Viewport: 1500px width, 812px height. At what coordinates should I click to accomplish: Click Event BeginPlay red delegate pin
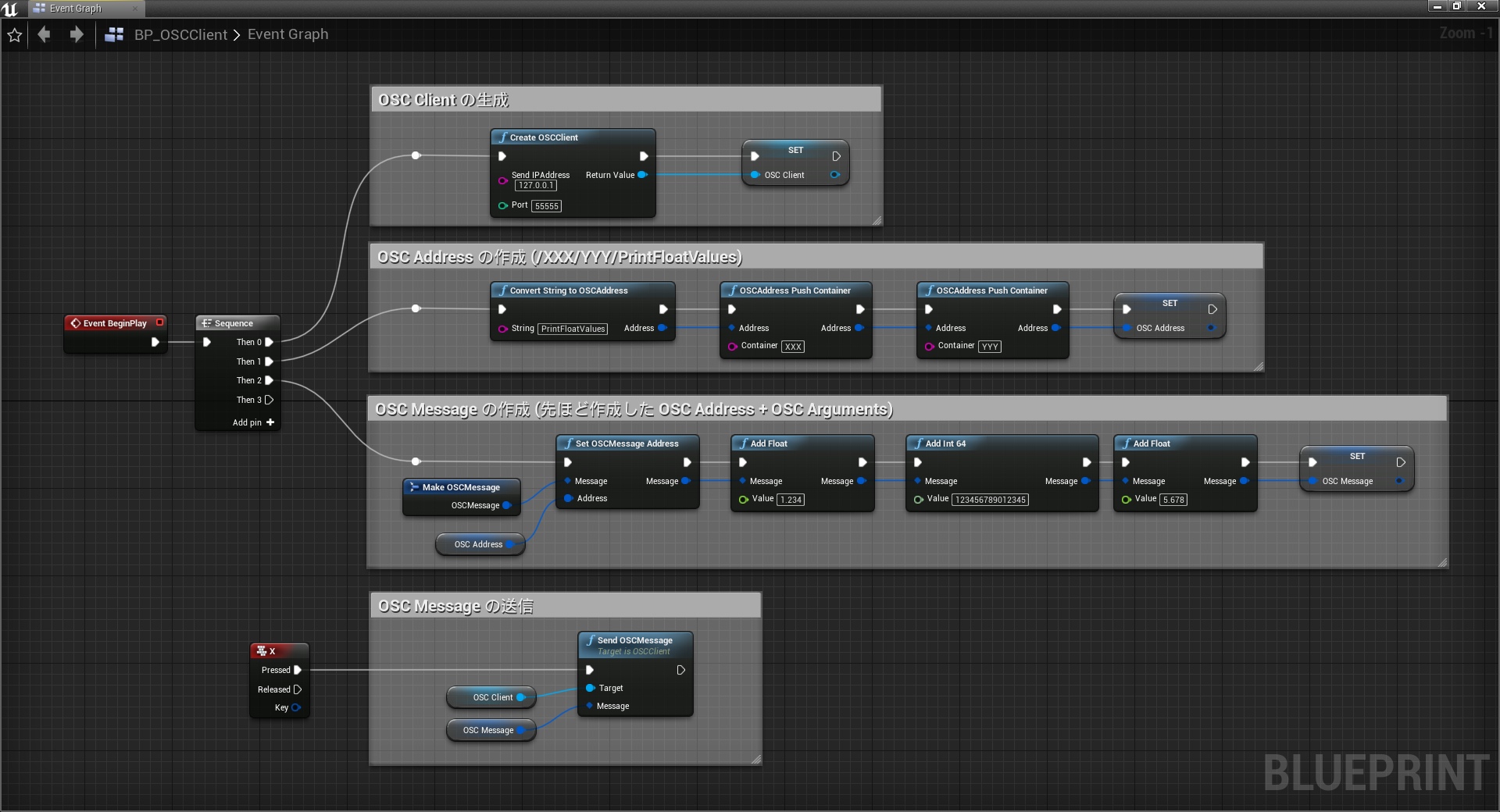point(159,322)
